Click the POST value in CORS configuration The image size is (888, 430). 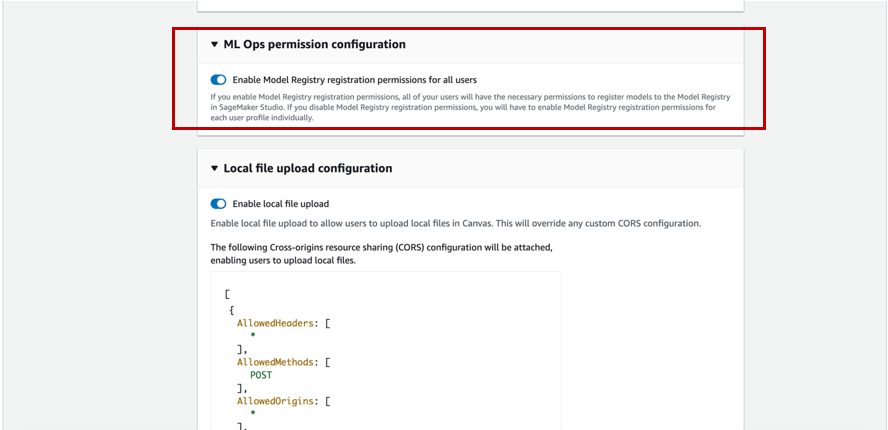[262, 376]
